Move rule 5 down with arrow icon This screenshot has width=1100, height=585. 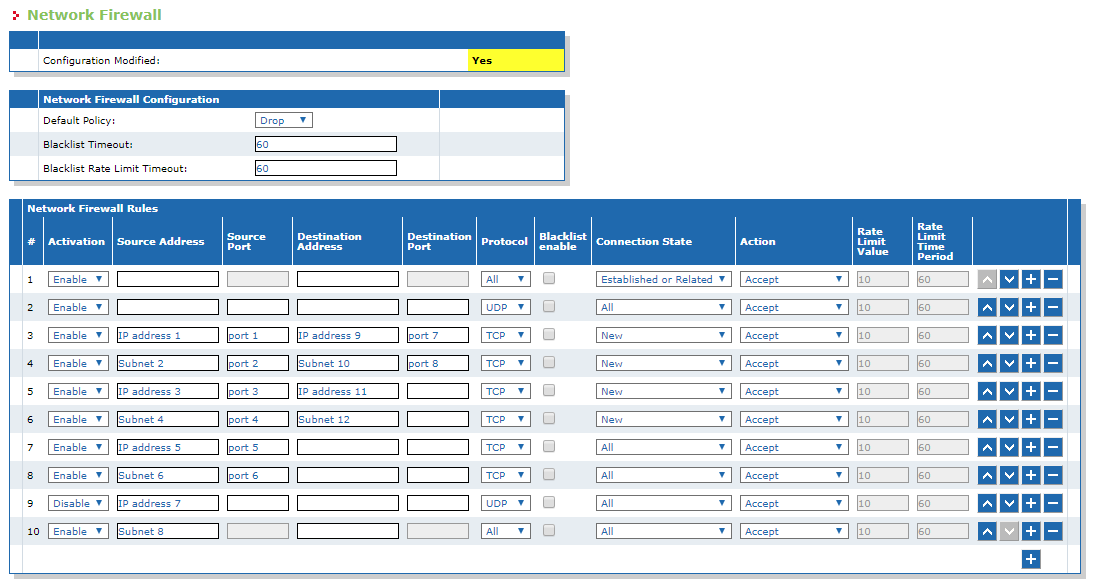pos(1009,391)
